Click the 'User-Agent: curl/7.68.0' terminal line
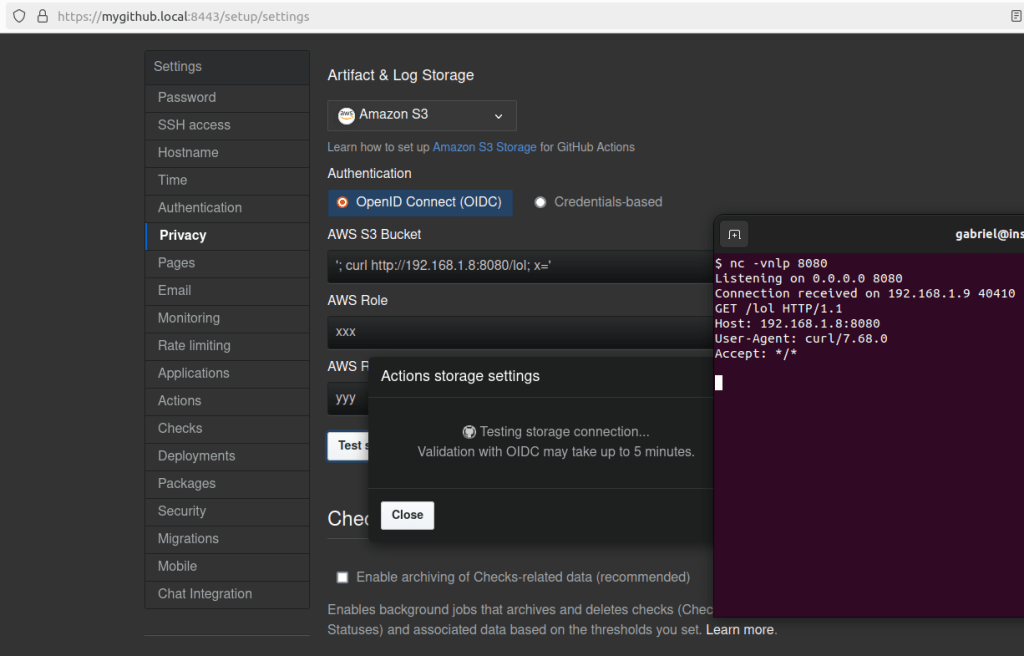 801,338
